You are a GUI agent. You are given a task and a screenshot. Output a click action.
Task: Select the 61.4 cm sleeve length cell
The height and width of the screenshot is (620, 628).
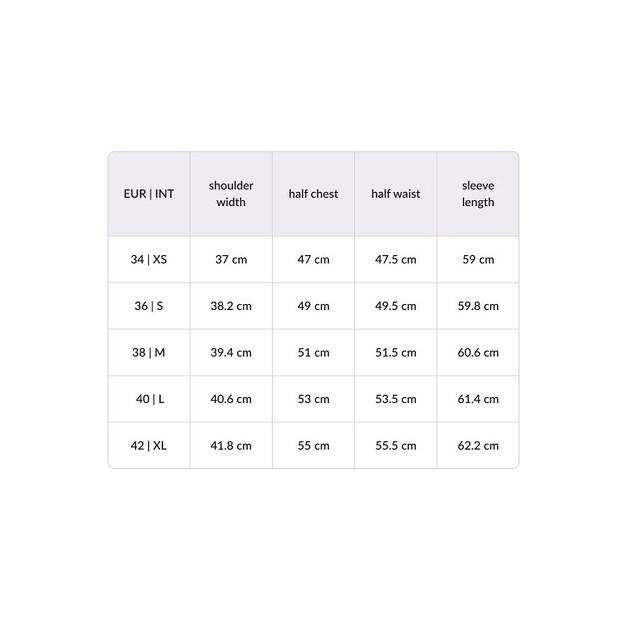click(x=478, y=399)
